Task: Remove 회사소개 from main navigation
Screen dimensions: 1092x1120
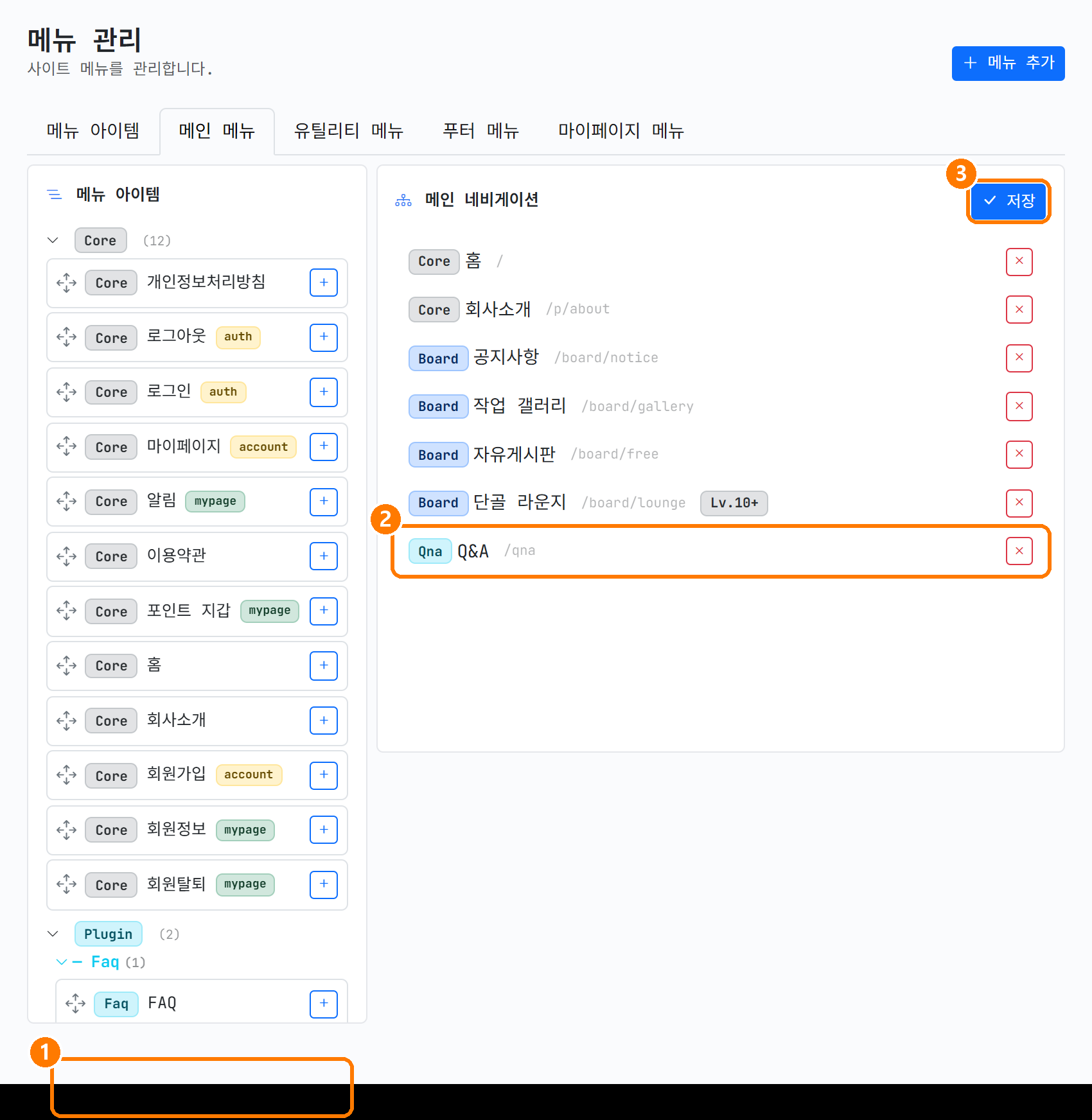Action: (x=1019, y=310)
